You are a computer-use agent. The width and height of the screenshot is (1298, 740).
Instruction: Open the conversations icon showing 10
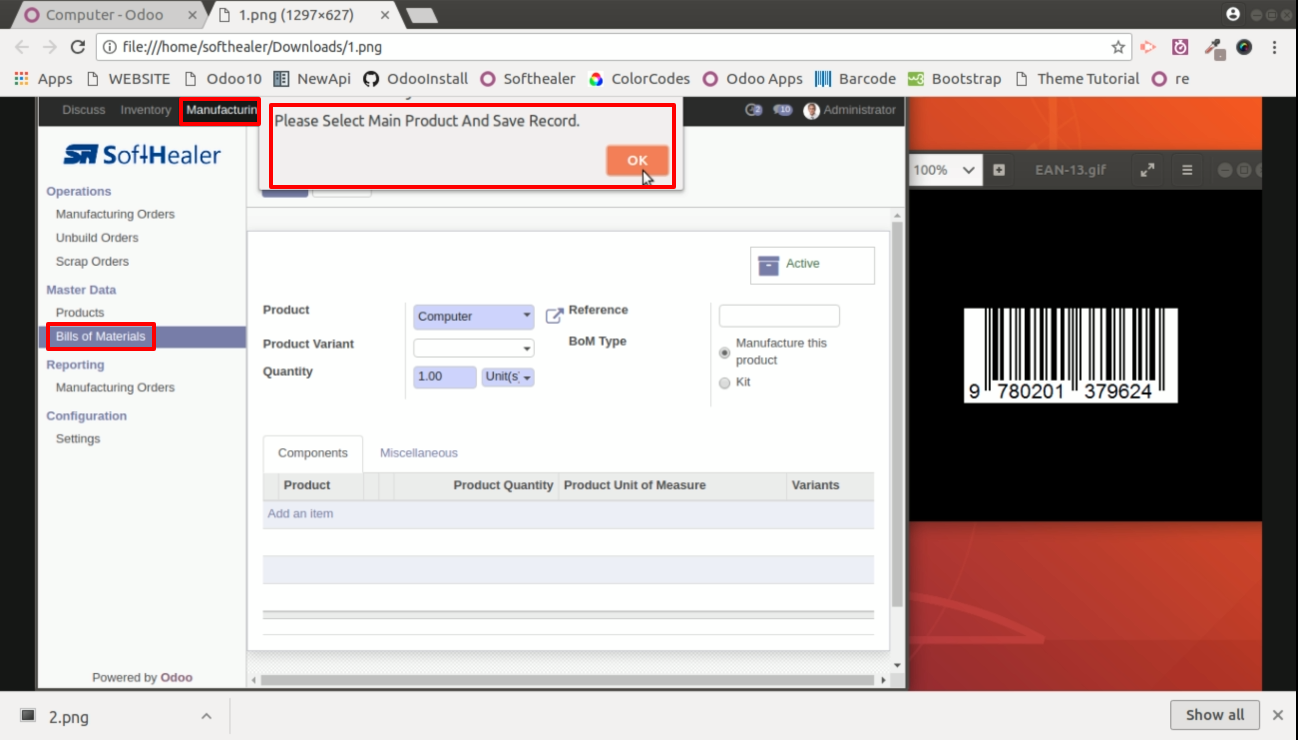click(x=783, y=110)
